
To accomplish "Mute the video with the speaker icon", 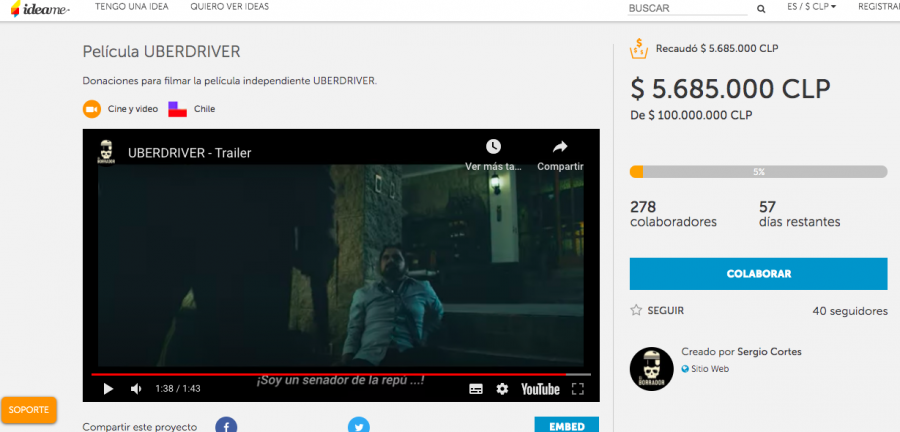I will click(x=136, y=388).
